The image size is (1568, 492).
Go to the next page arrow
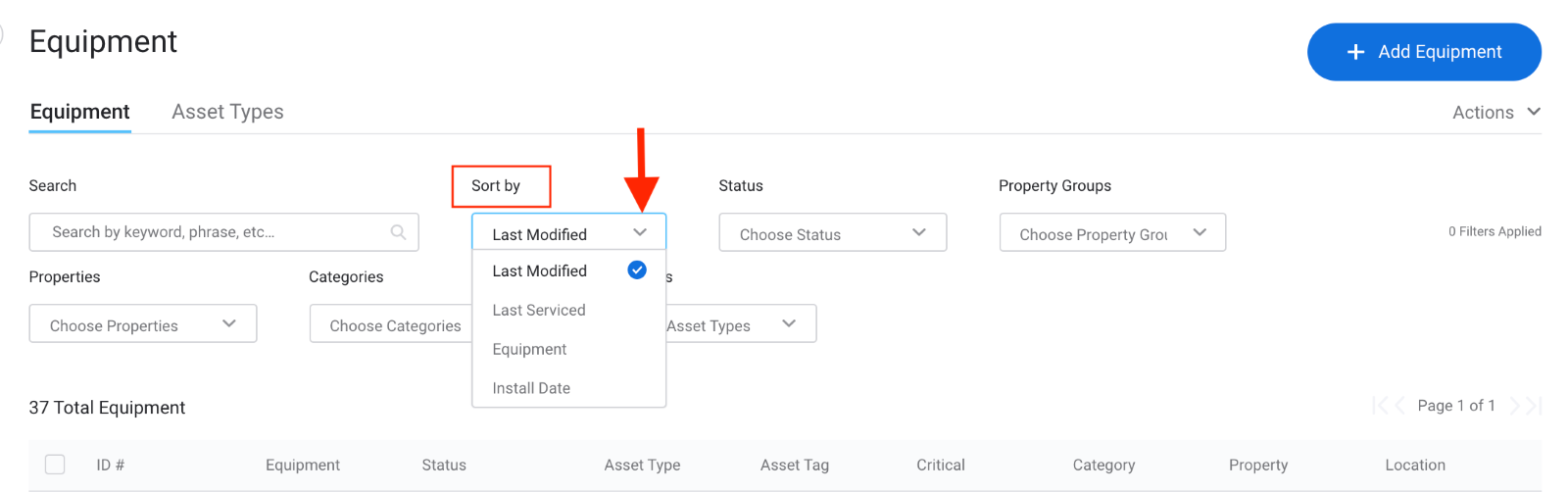[1515, 406]
